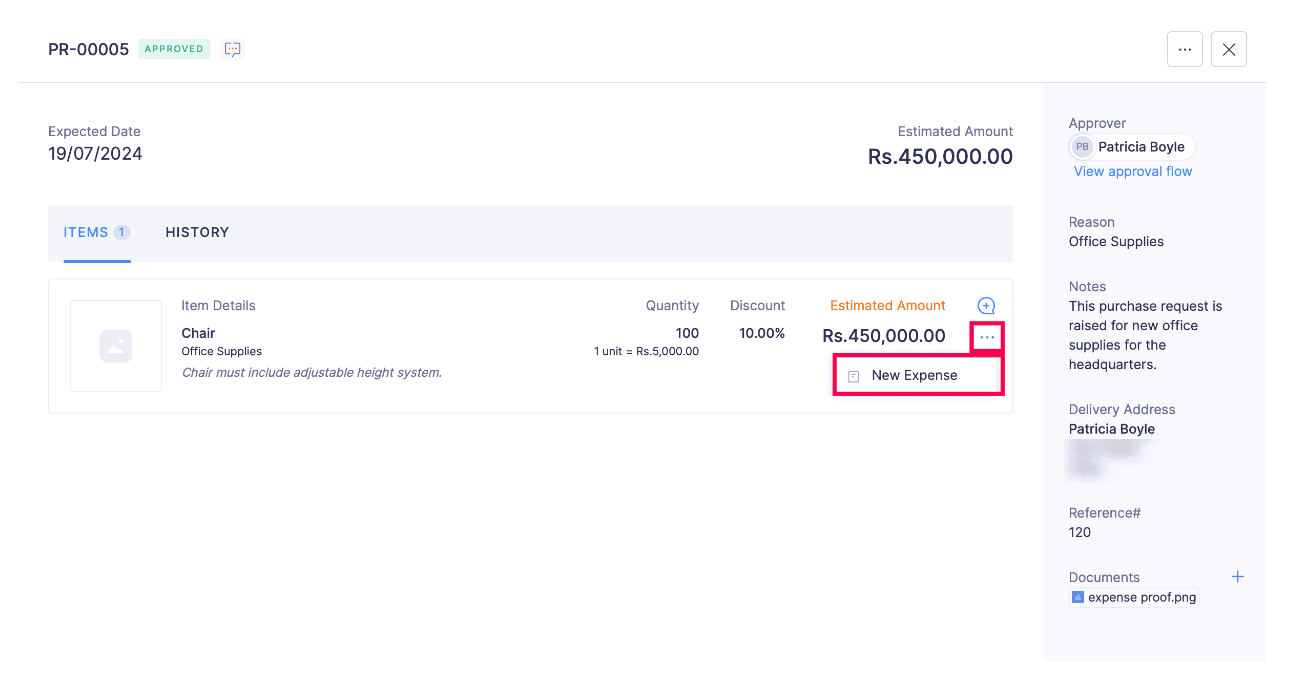Click the add comment plus icon near Estimated Amount
This screenshot has width=1298, height=688.
coord(986,305)
